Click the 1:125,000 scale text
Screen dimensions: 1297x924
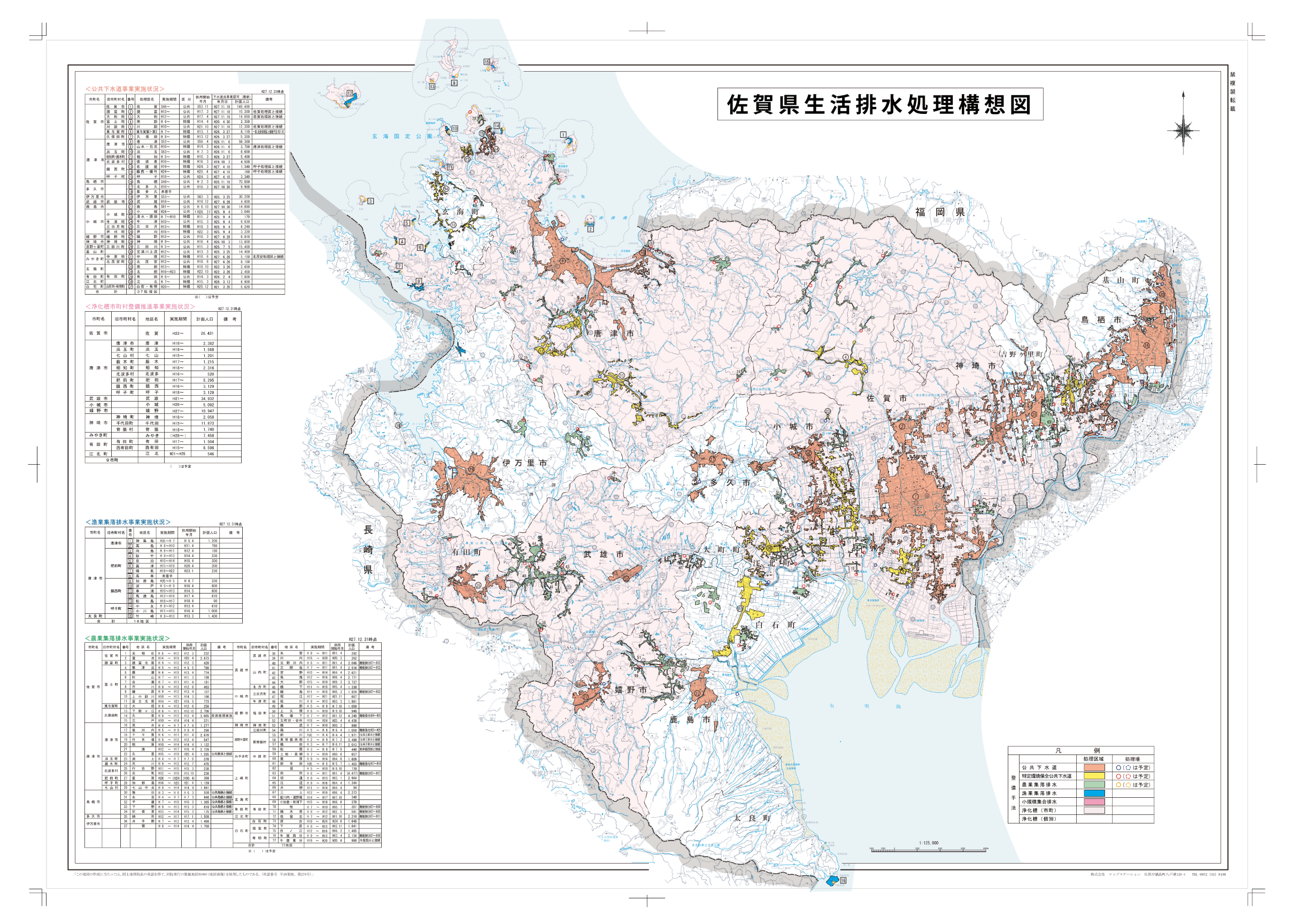(x=929, y=843)
